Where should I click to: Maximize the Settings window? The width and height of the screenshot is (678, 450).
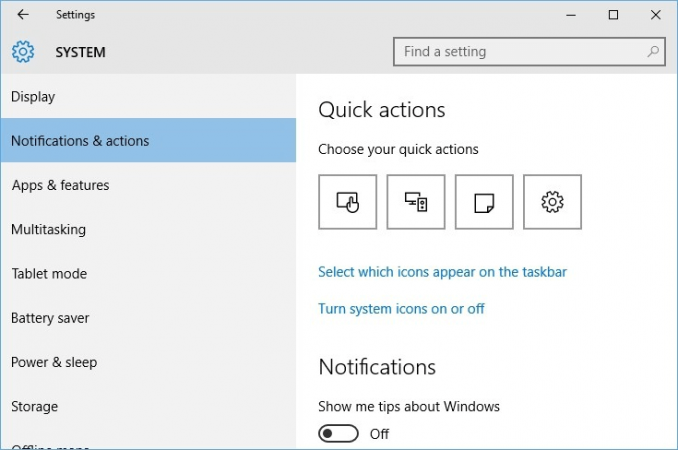point(613,15)
